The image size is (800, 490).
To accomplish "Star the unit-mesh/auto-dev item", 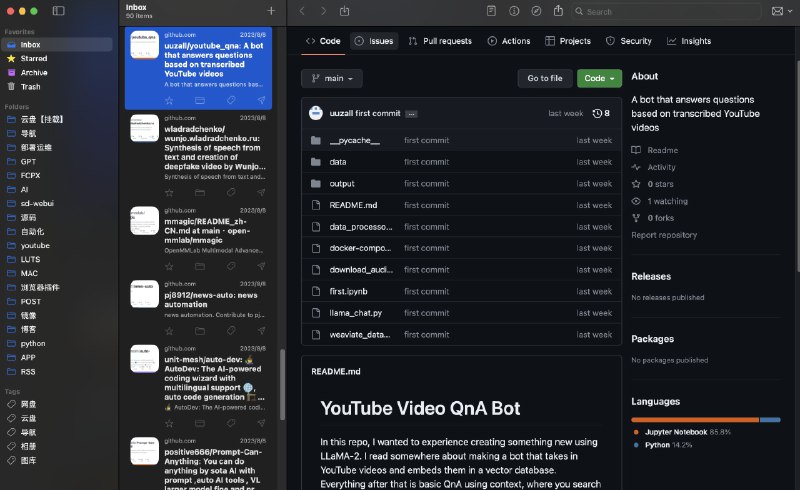I will click(169, 423).
